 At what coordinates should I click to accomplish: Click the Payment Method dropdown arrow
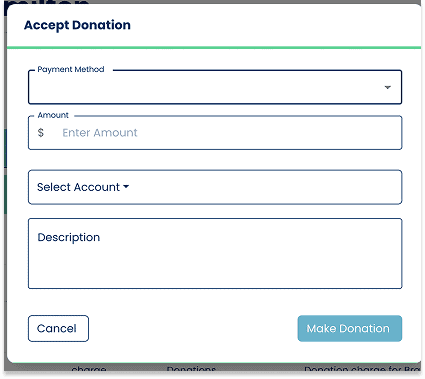click(x=387, y=87)
